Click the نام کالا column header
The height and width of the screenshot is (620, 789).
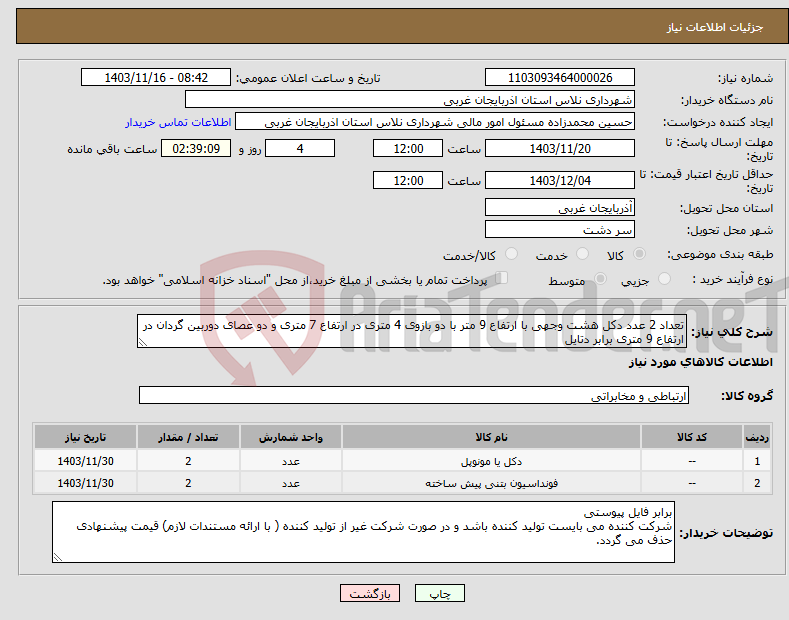tap(491, 437)
